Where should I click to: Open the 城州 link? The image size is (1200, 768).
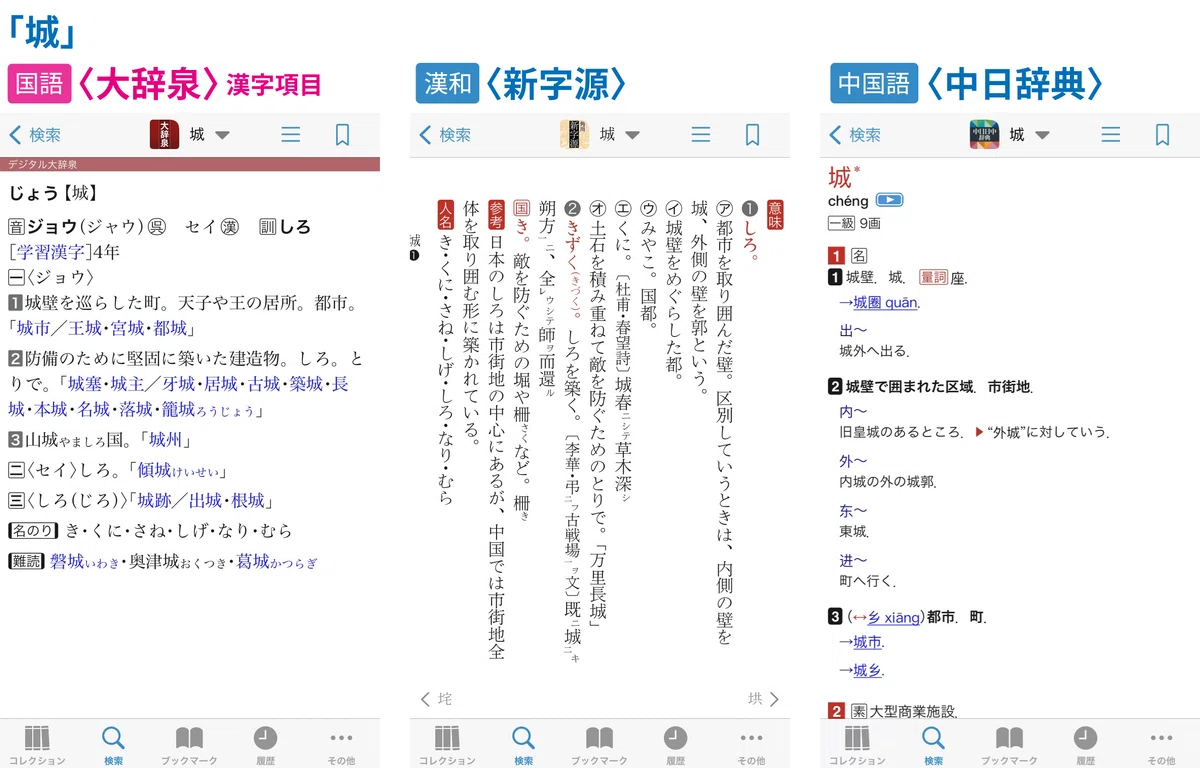click(x=166, y=440)
